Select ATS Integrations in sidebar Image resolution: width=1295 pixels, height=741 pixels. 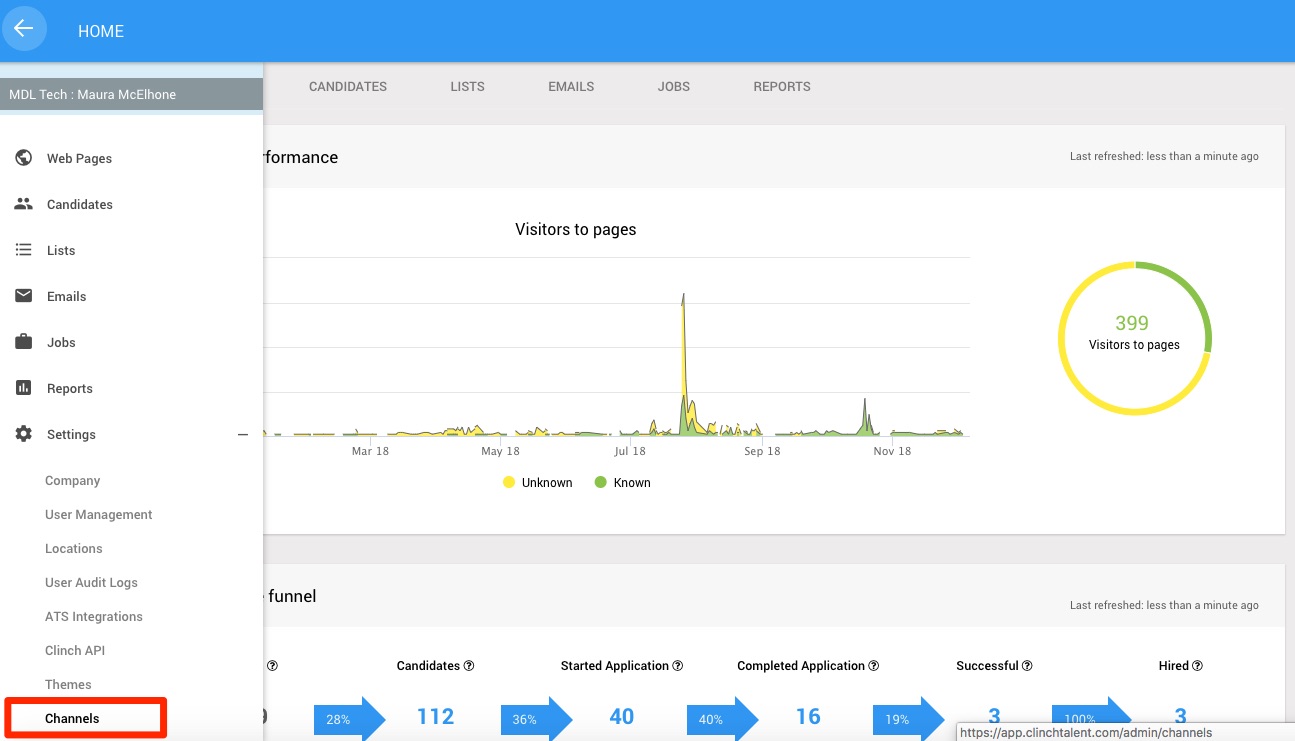click(94, 617)
